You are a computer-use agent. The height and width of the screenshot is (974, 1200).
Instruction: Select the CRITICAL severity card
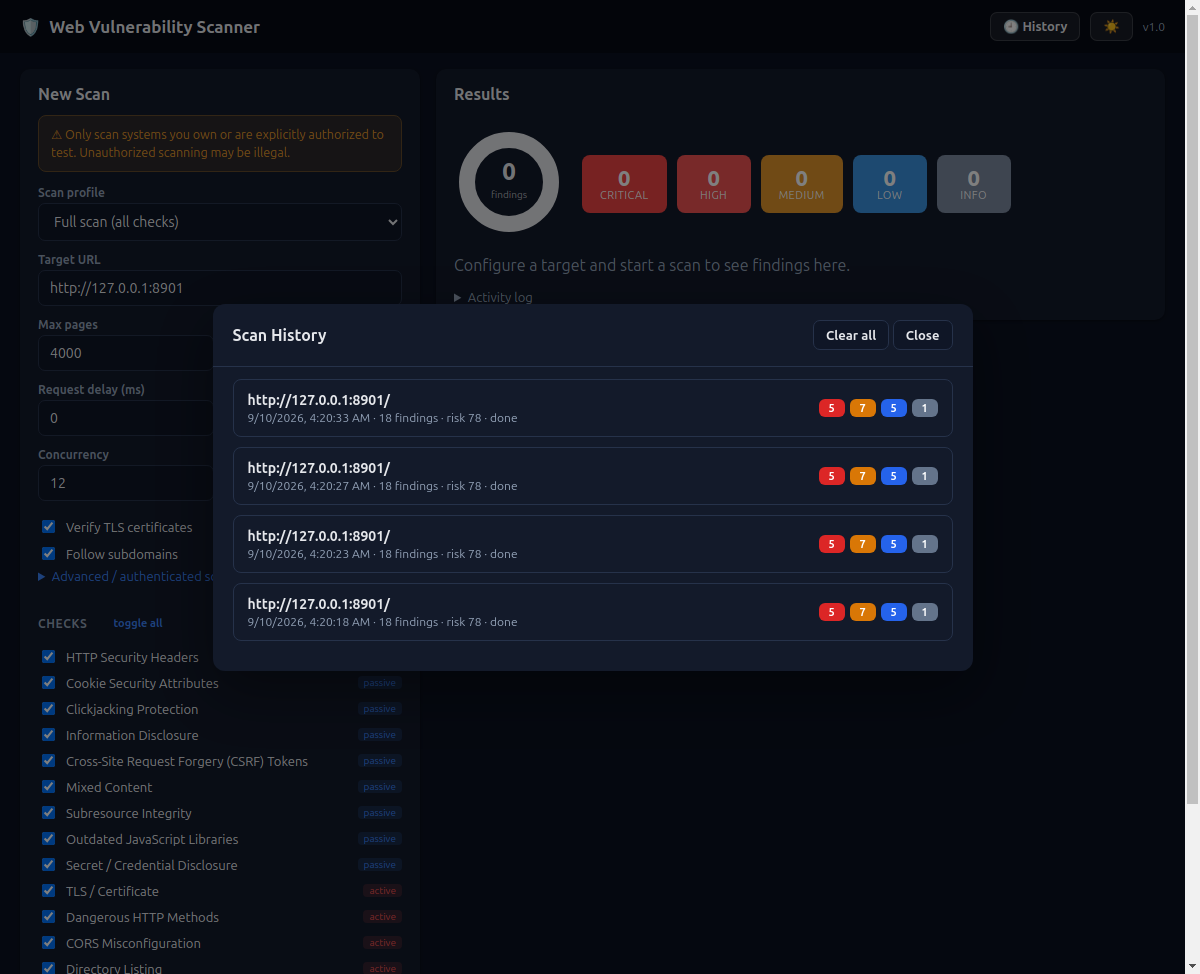(x=624, y=184)
